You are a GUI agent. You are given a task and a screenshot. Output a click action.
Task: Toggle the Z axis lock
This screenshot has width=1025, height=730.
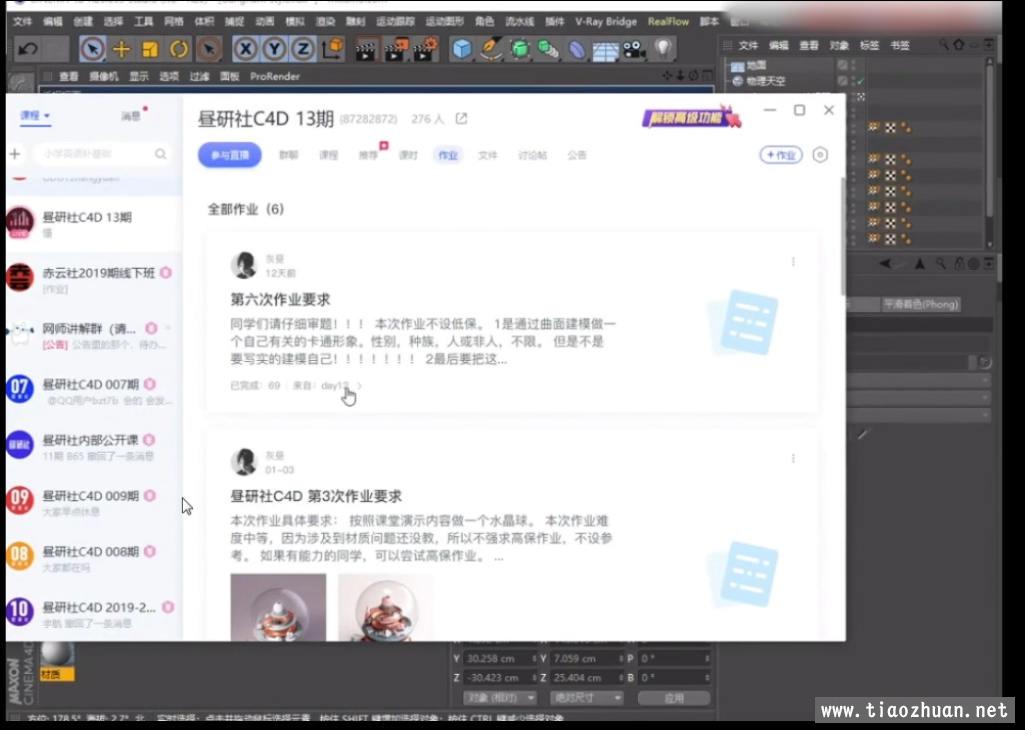coord(303,49)
